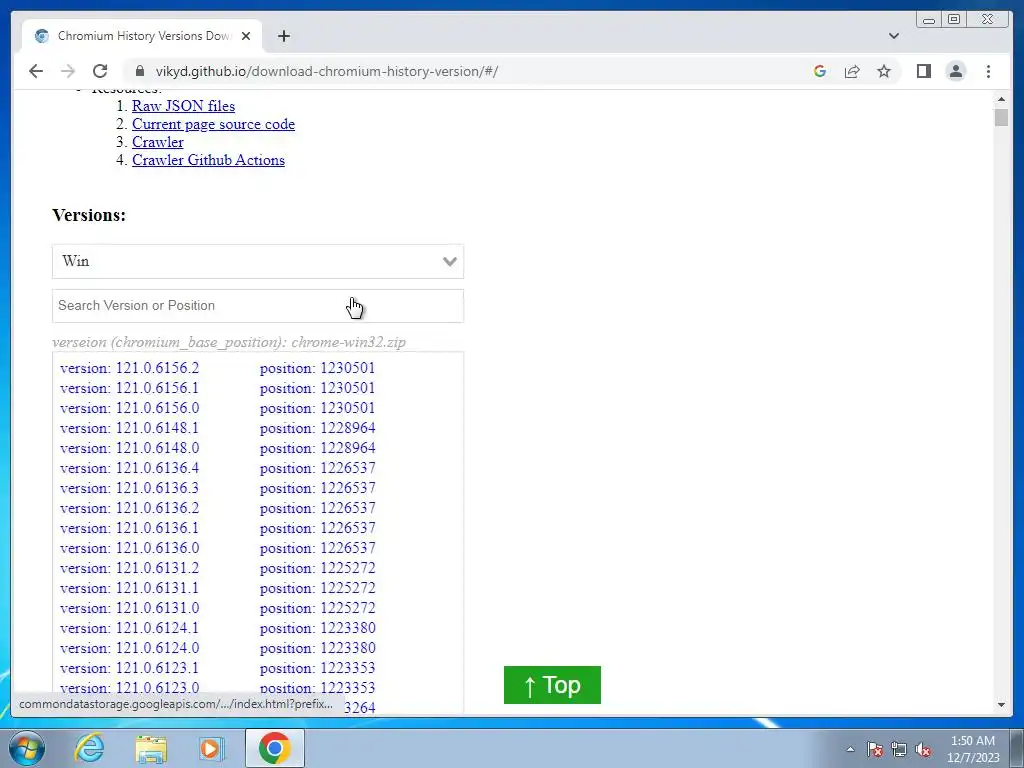
Task: Choose version 121.0.6136.4
Action: (129, 468)
